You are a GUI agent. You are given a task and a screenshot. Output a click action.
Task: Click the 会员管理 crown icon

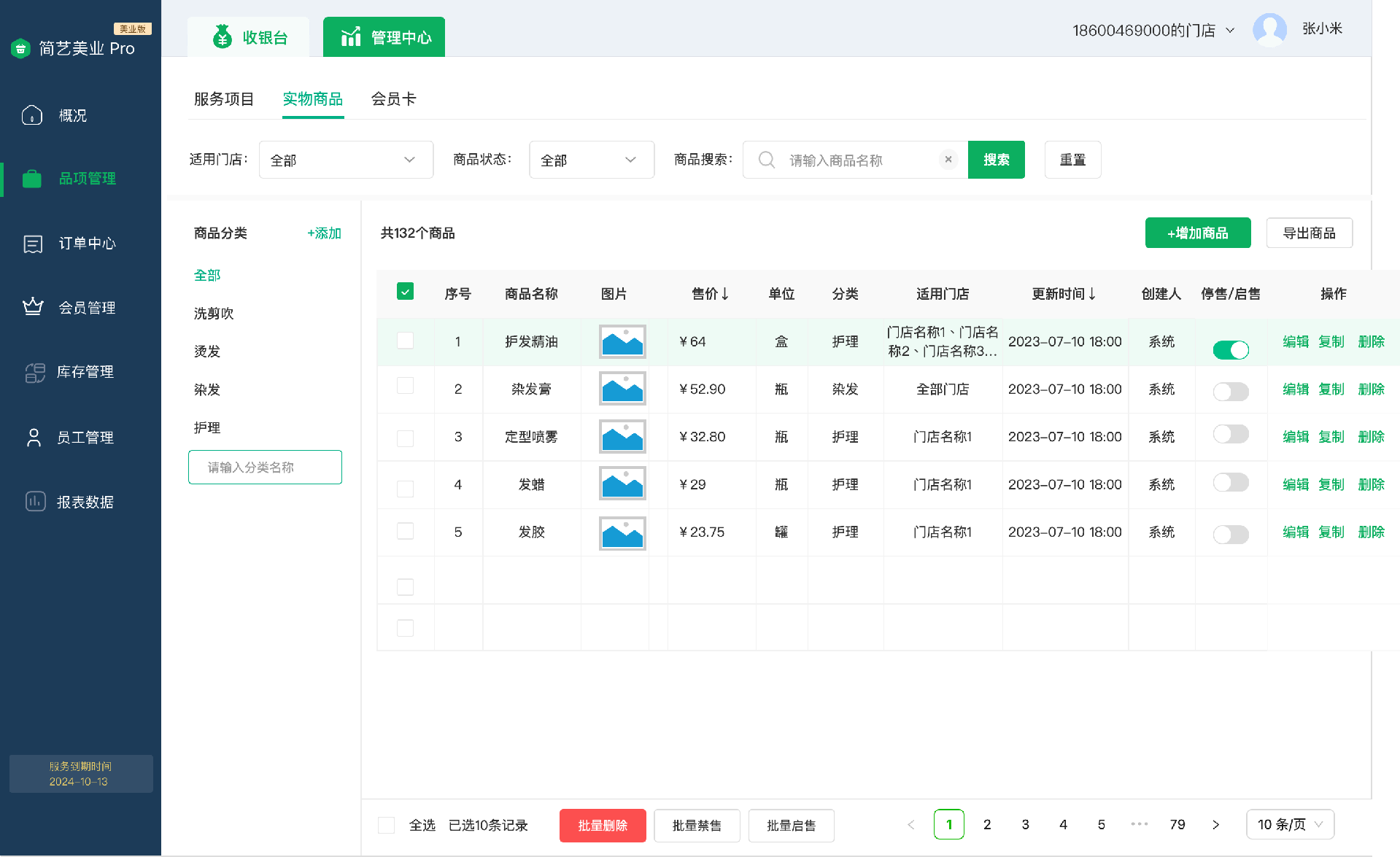[x=33, y=307]
